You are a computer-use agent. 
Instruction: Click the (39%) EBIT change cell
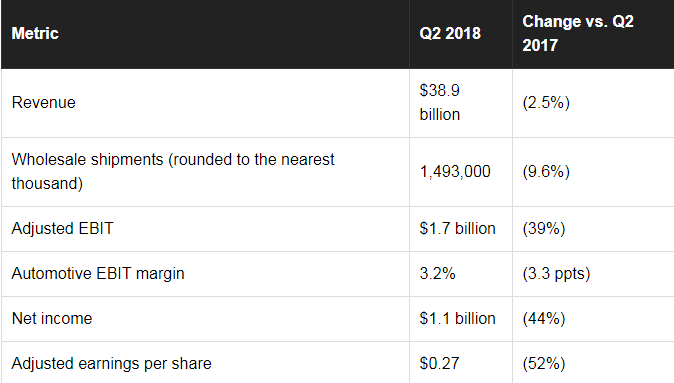click(544, 229)
